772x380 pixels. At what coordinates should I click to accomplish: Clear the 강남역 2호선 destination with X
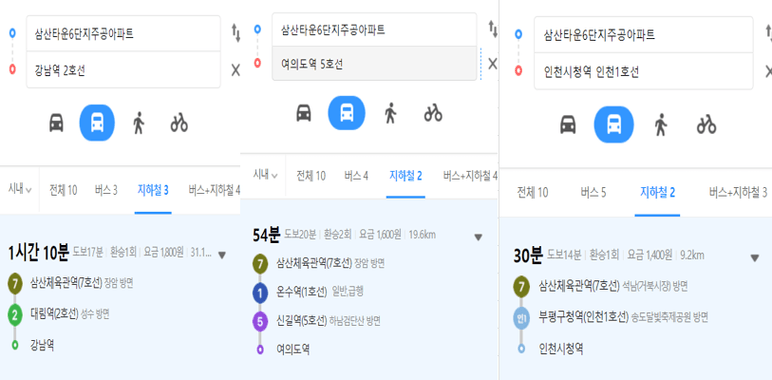point(235,70)
